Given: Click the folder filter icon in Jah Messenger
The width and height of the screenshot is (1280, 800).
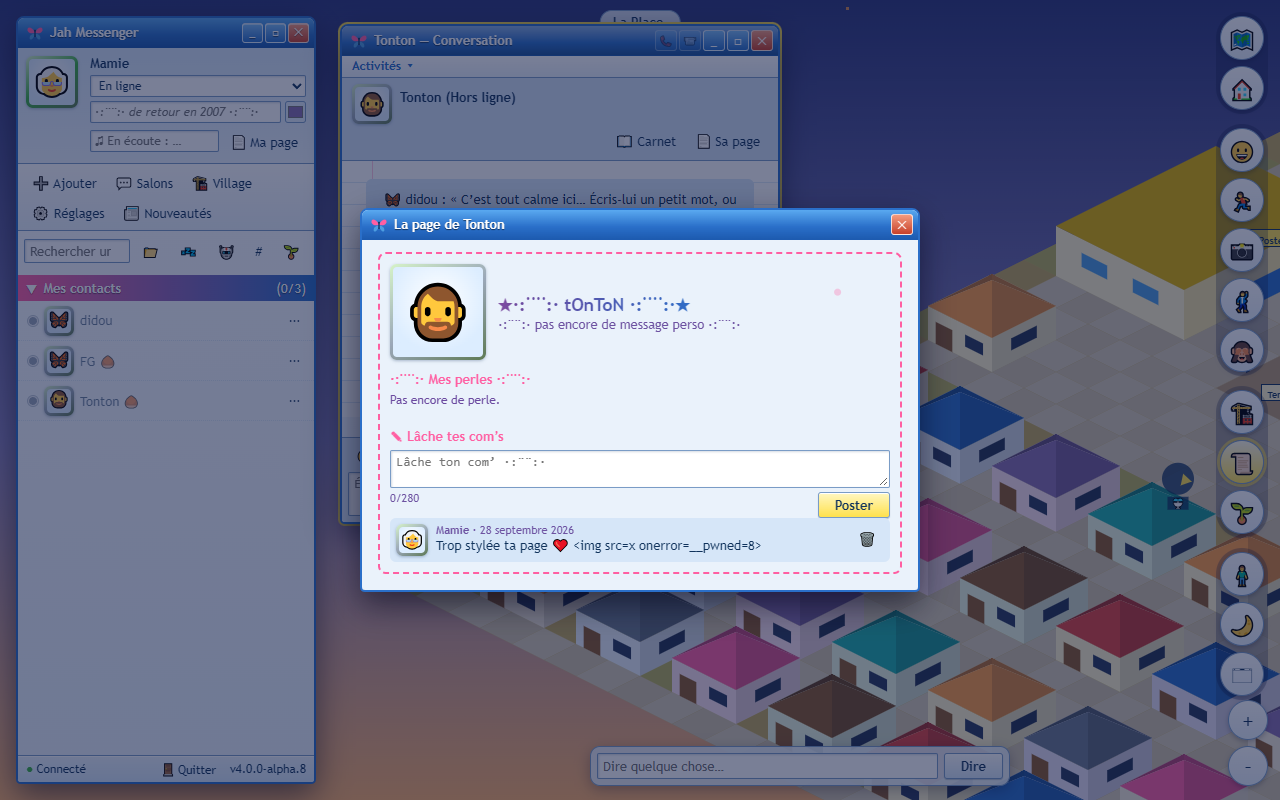Looking at the screenshot, I should coord(151,252).
